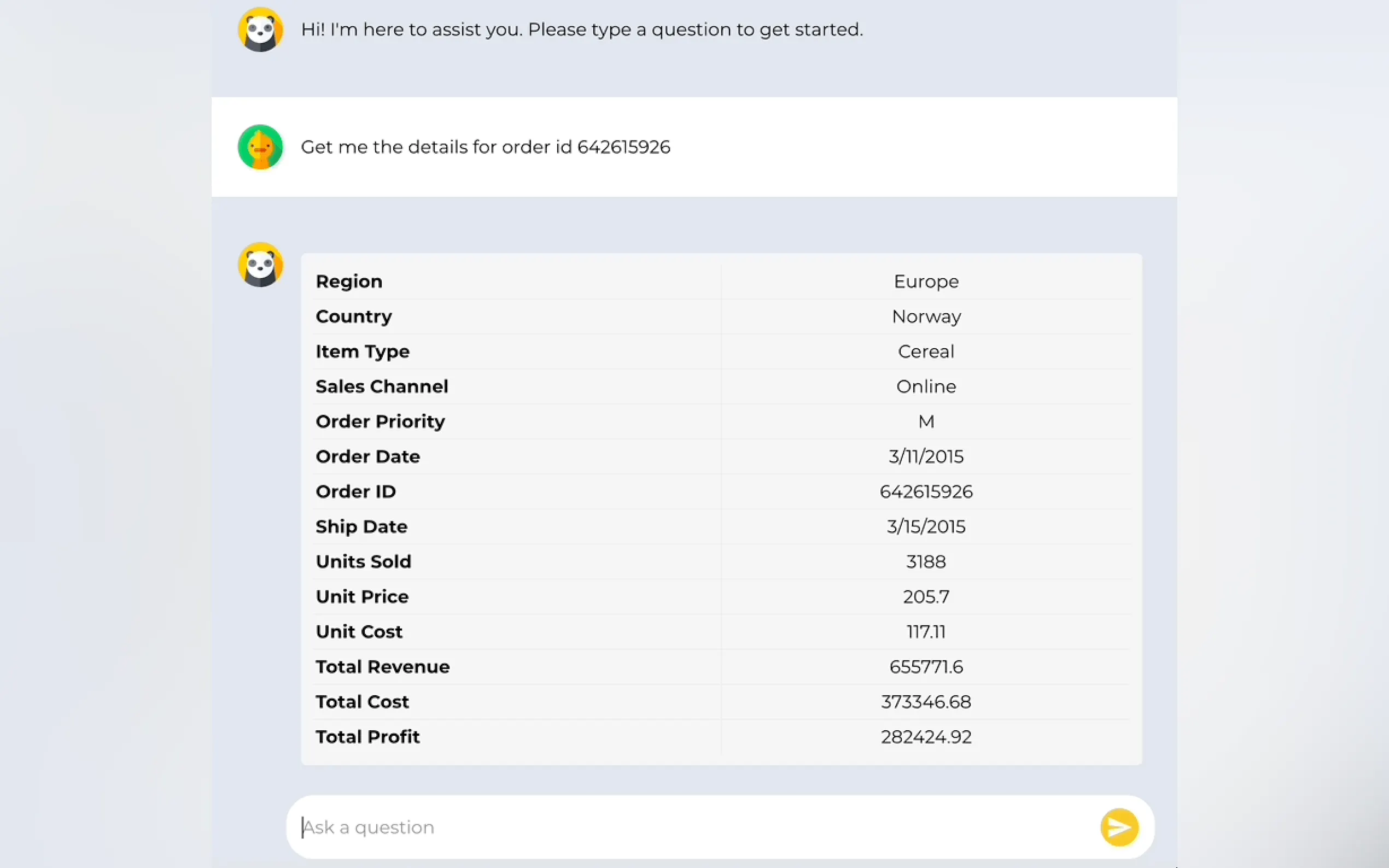Screen dimensions: 1389x868
Task: Select the Total Profit value 282424.92
Action: coord(926,736)
